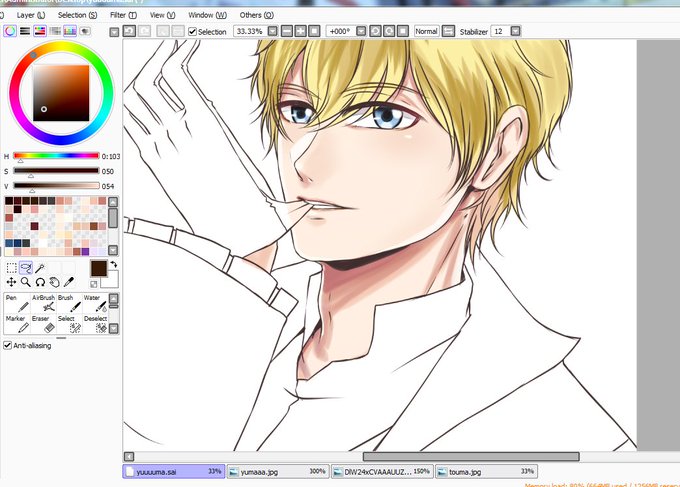Screen dimensions: 680x487
Task: Select the eyedropper color picker tool
Action: coord(69,282)
